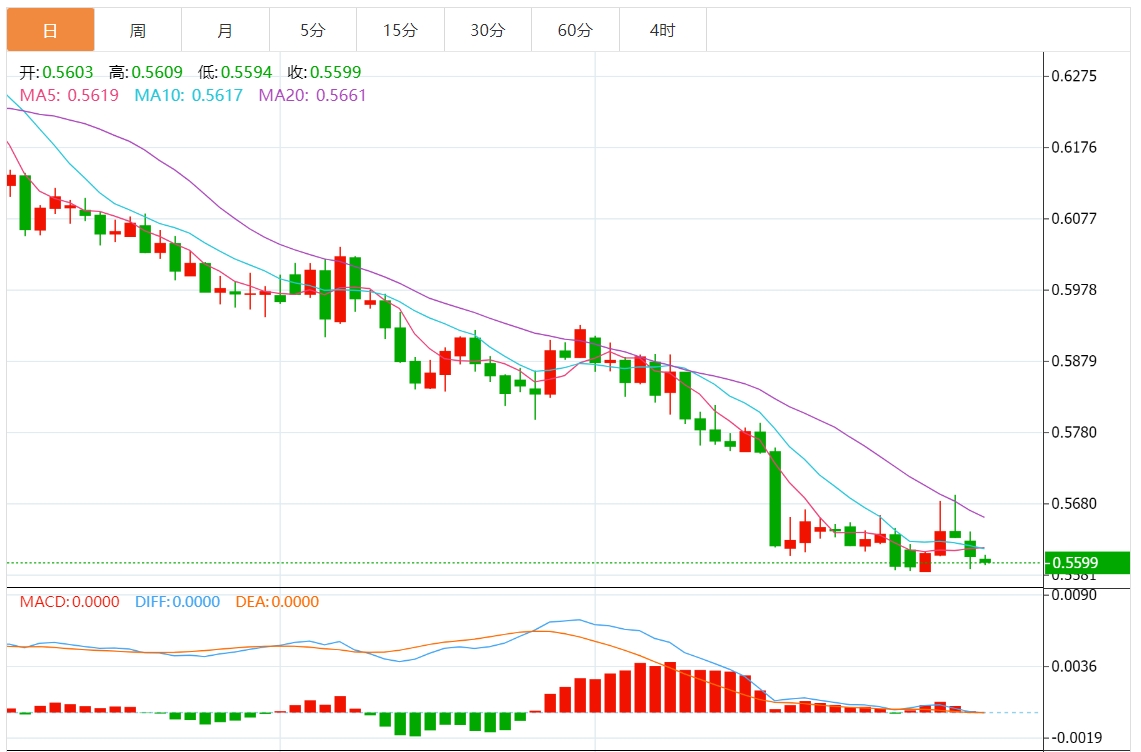Open the 60分 timeframe tab
The height and width of the screenshot is (752, 1141).
576,30
